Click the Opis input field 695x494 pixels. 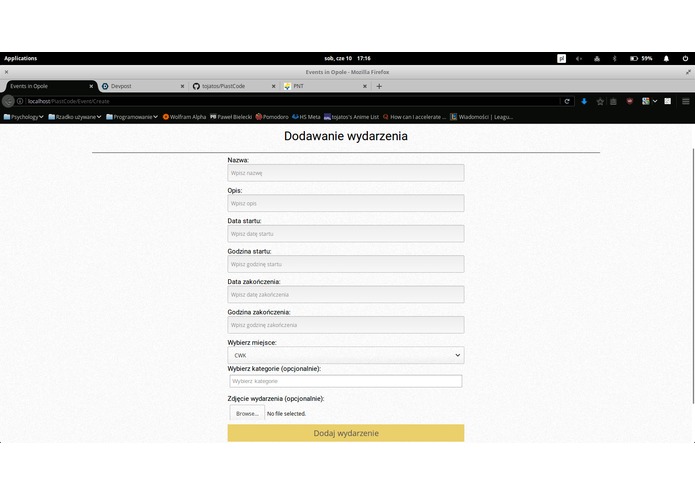346,203
